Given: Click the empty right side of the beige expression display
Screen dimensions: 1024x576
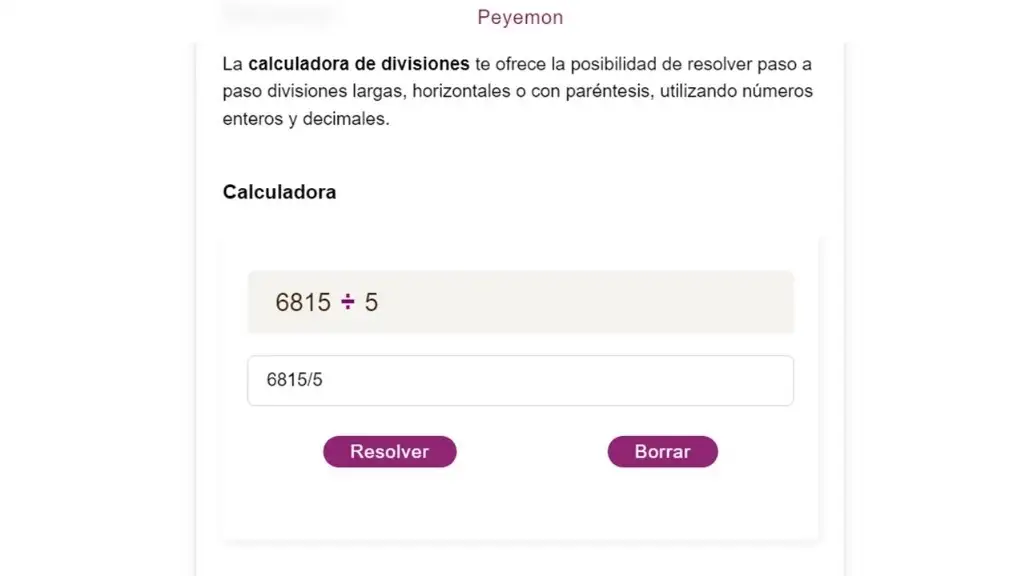Looking at the screenshot, I should (x=588, y=302).
